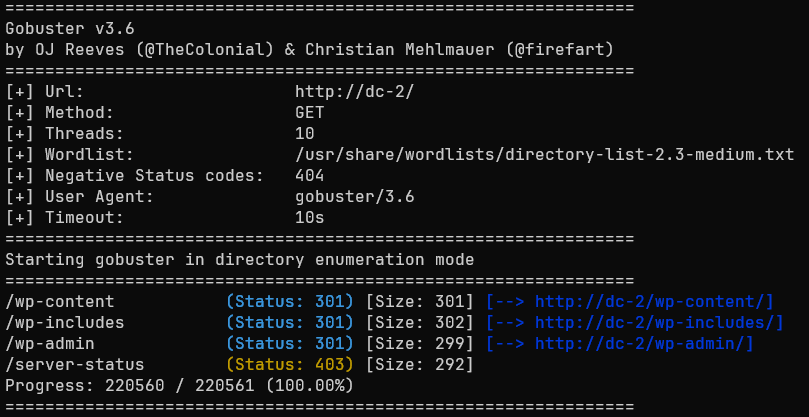Click the Size: 292 value
809x417 pixels.
pos(420,365)
